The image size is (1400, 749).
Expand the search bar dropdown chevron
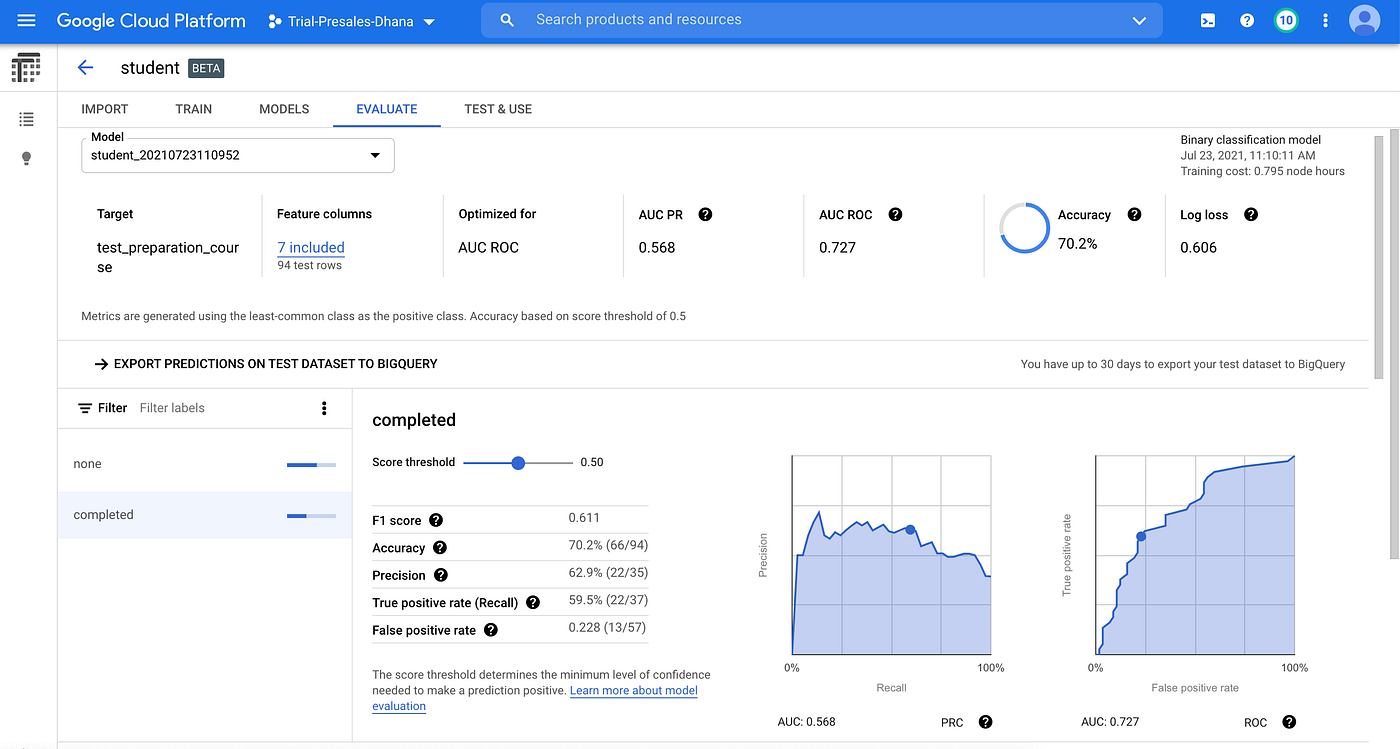(x=1138, y=20)
